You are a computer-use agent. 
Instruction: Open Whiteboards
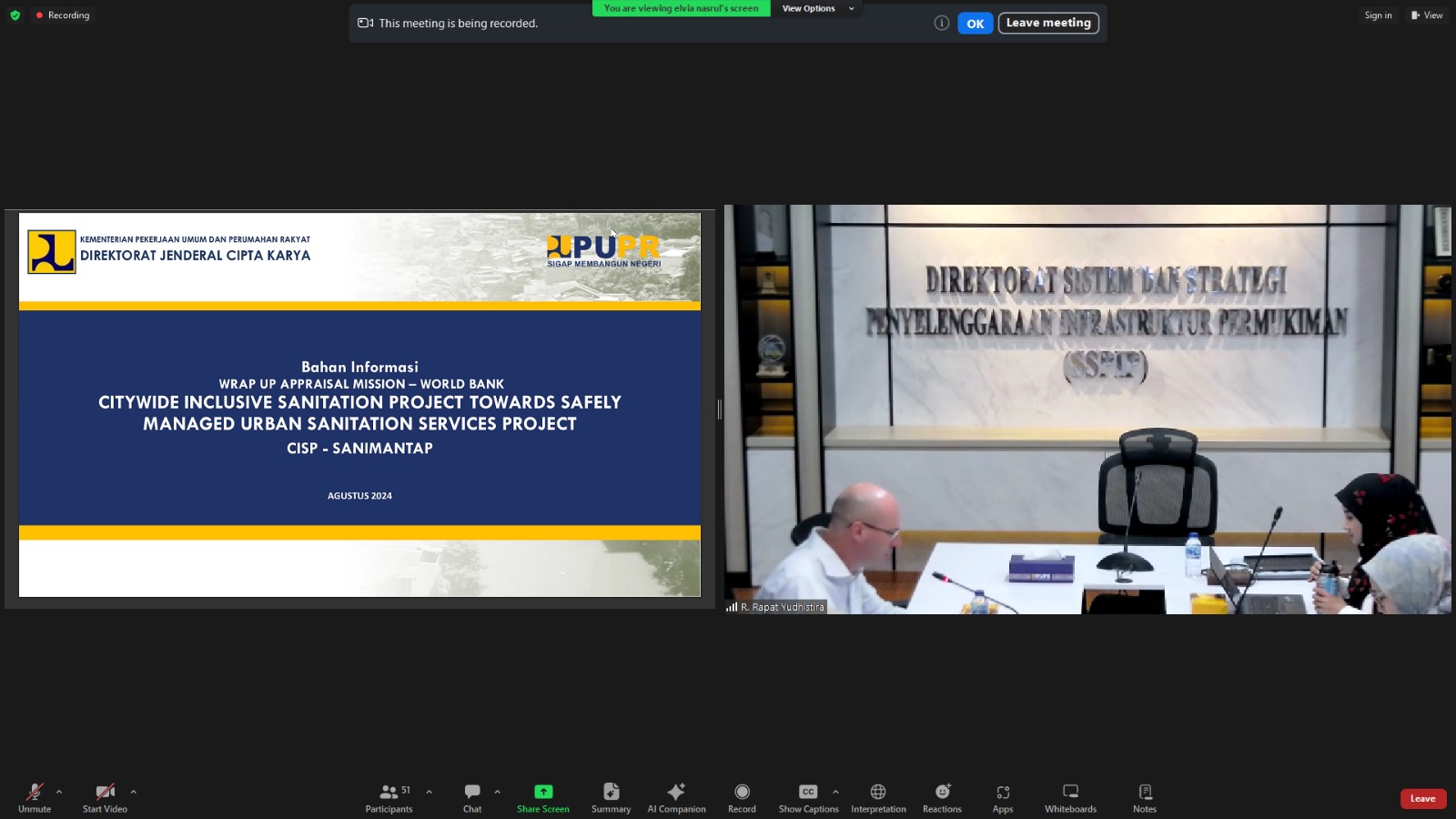click(x=1070, y=798)
